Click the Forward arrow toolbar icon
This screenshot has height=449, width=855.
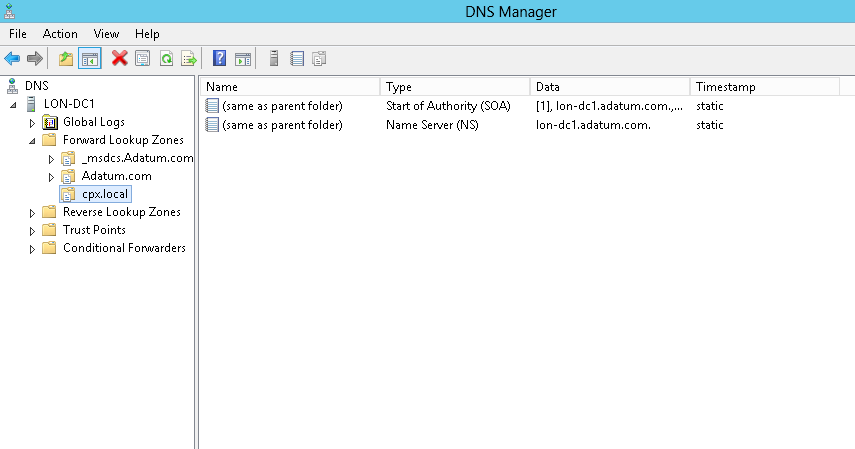pos(35,58)
